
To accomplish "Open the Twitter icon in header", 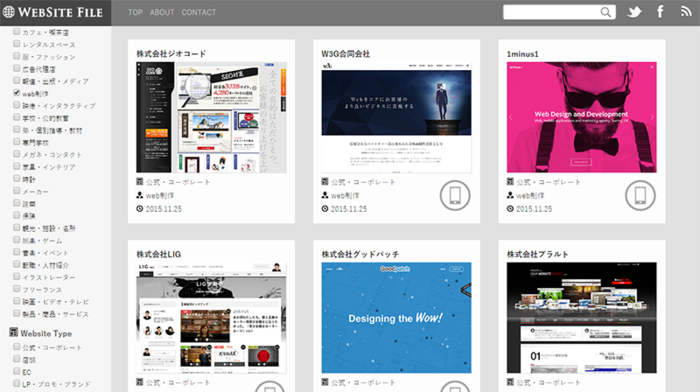I will click(x=634, y=12).
